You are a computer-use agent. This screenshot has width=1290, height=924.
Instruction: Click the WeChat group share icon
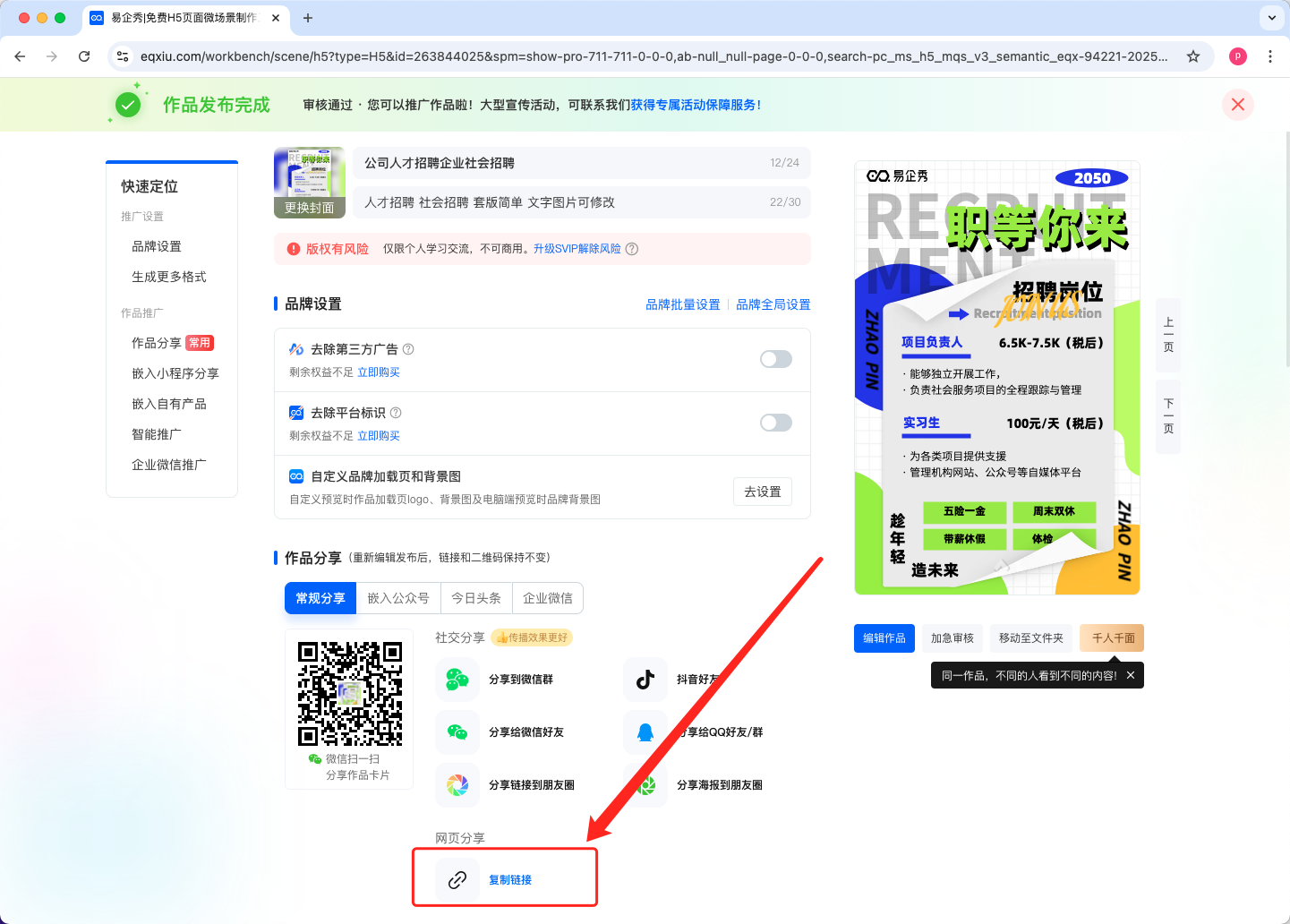pos(457,680)
